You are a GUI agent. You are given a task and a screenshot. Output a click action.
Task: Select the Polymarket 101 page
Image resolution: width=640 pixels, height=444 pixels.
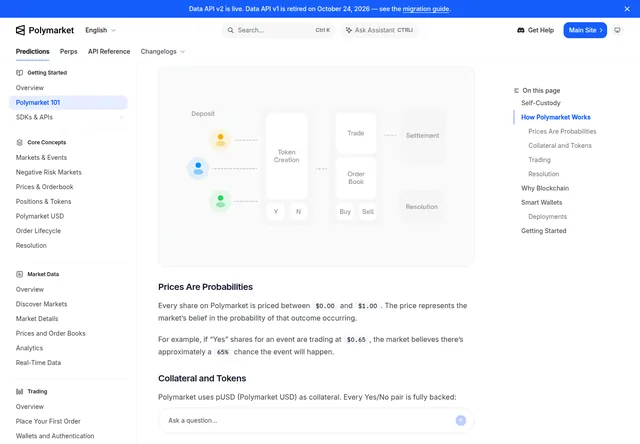coord(68,102)
